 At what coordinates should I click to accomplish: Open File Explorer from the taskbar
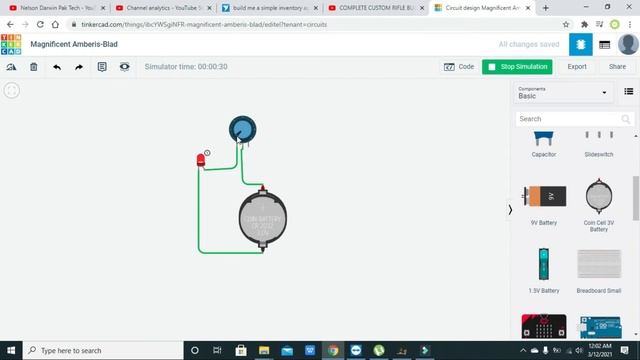tap(264, 350)
